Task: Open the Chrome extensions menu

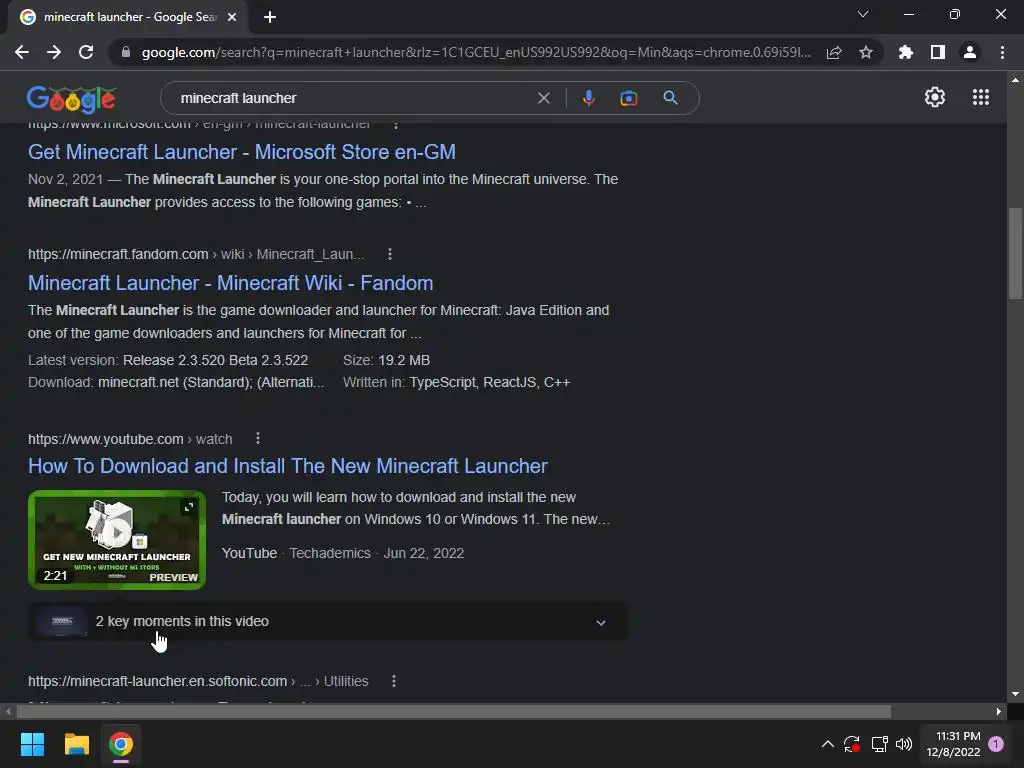Action: [906, 52]
